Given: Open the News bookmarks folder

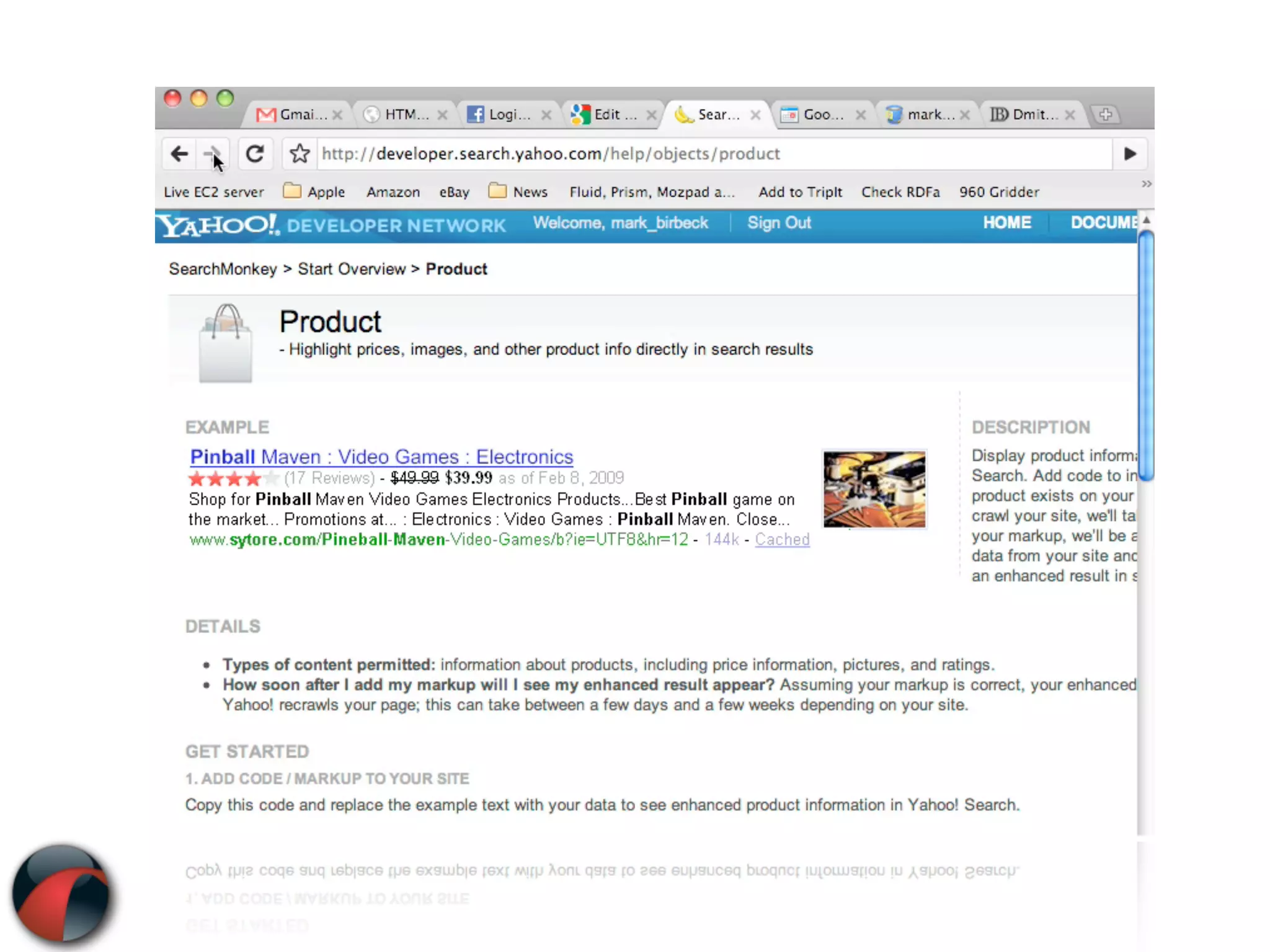Looking at the screenshot, I should click(x=518, y=192).
